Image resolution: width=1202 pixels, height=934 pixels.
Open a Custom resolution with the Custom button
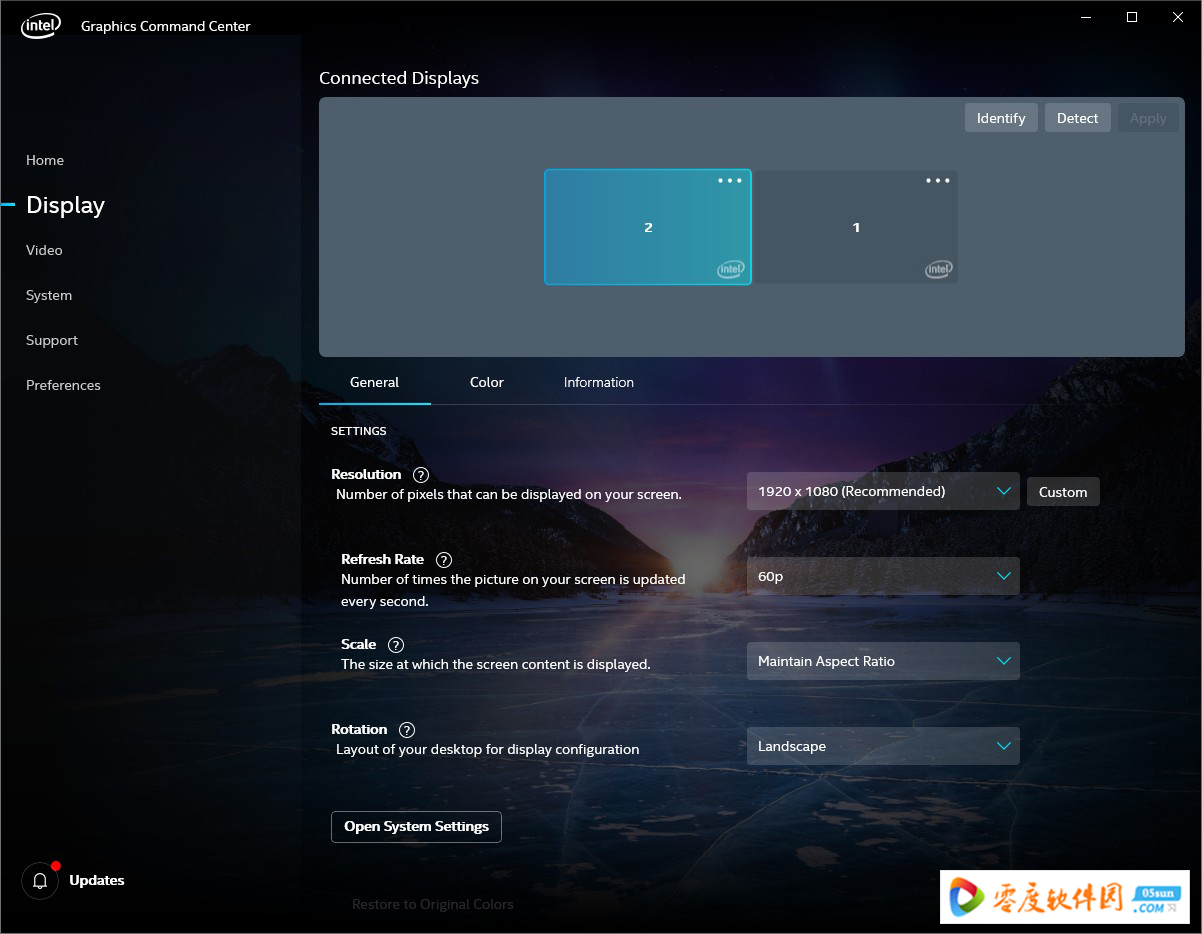point(1062,491)
